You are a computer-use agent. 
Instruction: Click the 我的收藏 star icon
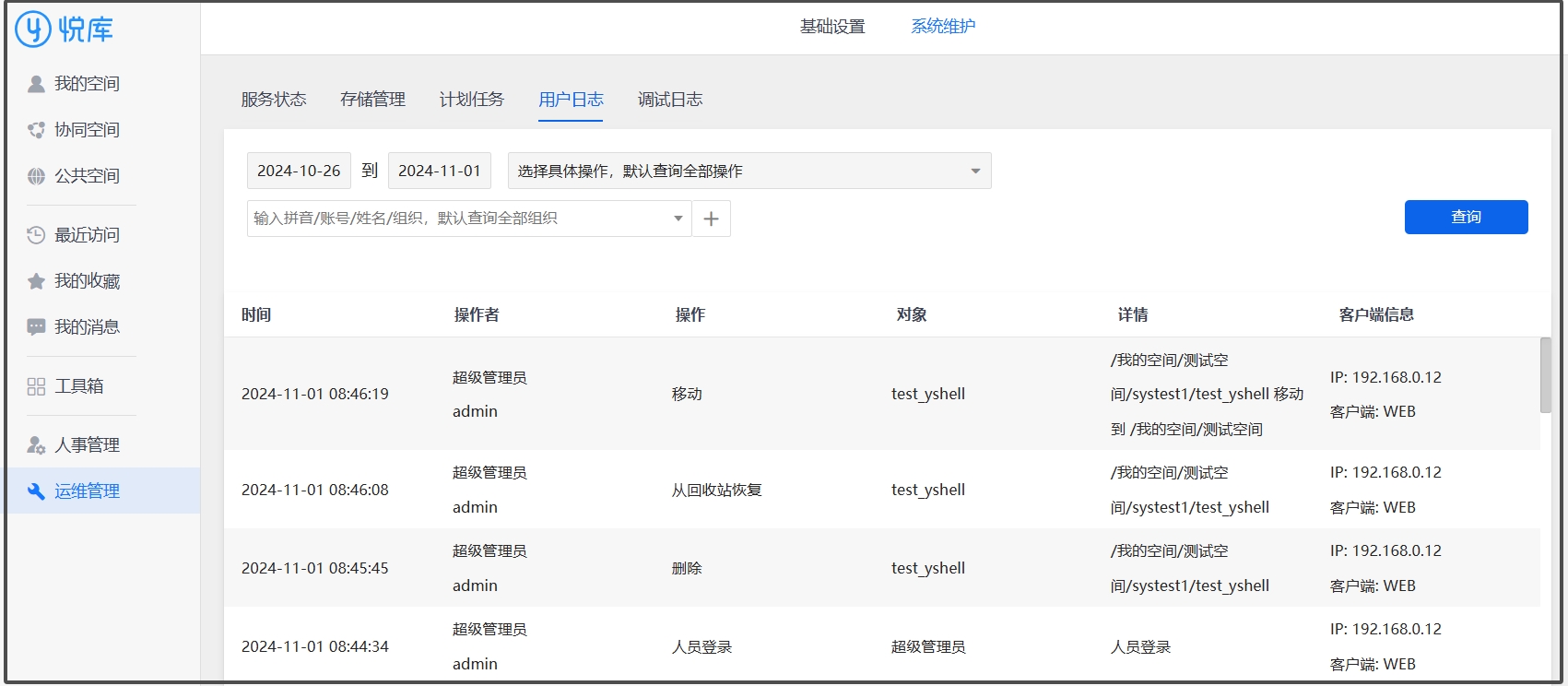coord(36,281)
